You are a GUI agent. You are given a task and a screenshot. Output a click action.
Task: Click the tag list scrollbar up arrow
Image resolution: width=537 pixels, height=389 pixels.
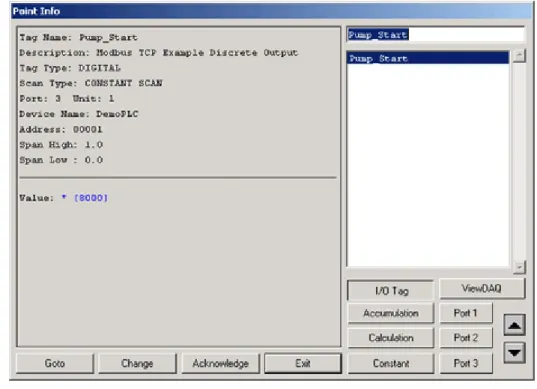click(x=519, y=56)
